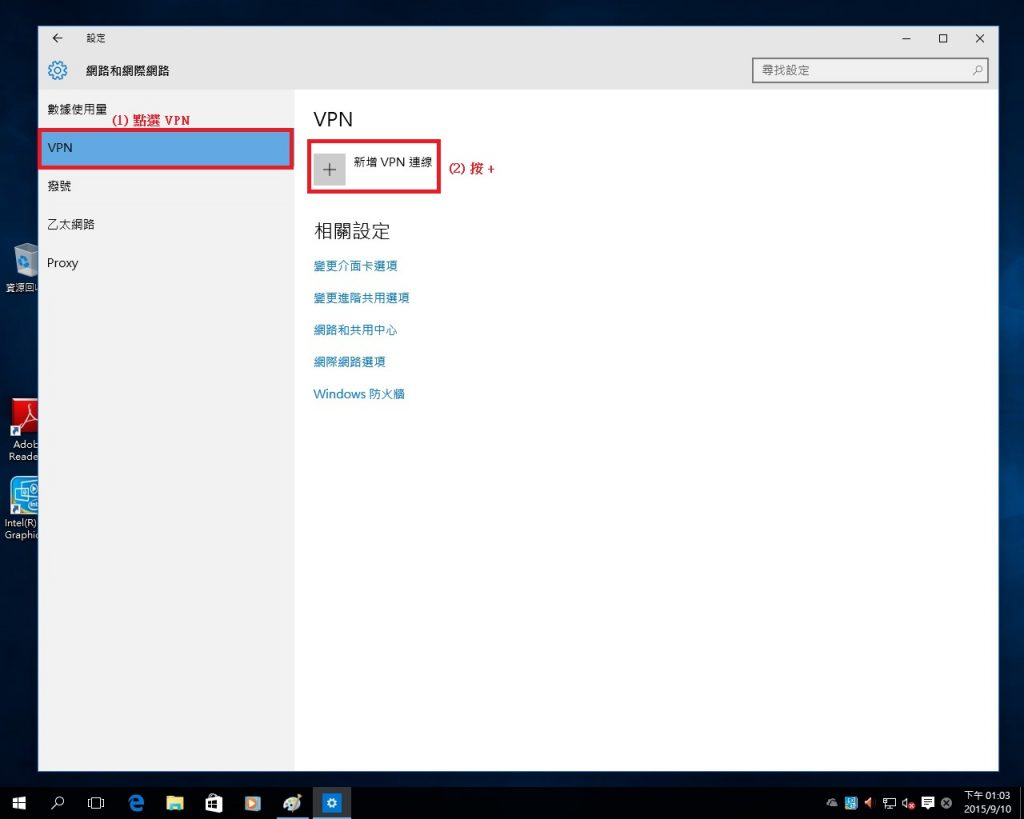Open 變更介面卡選項 under related settings
This screenshot has width=1024, height=819.
point(355,266)
